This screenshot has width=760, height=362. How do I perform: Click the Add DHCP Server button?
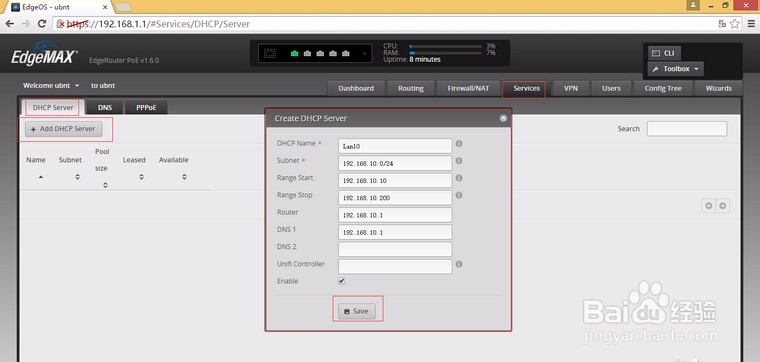point(63,129)
